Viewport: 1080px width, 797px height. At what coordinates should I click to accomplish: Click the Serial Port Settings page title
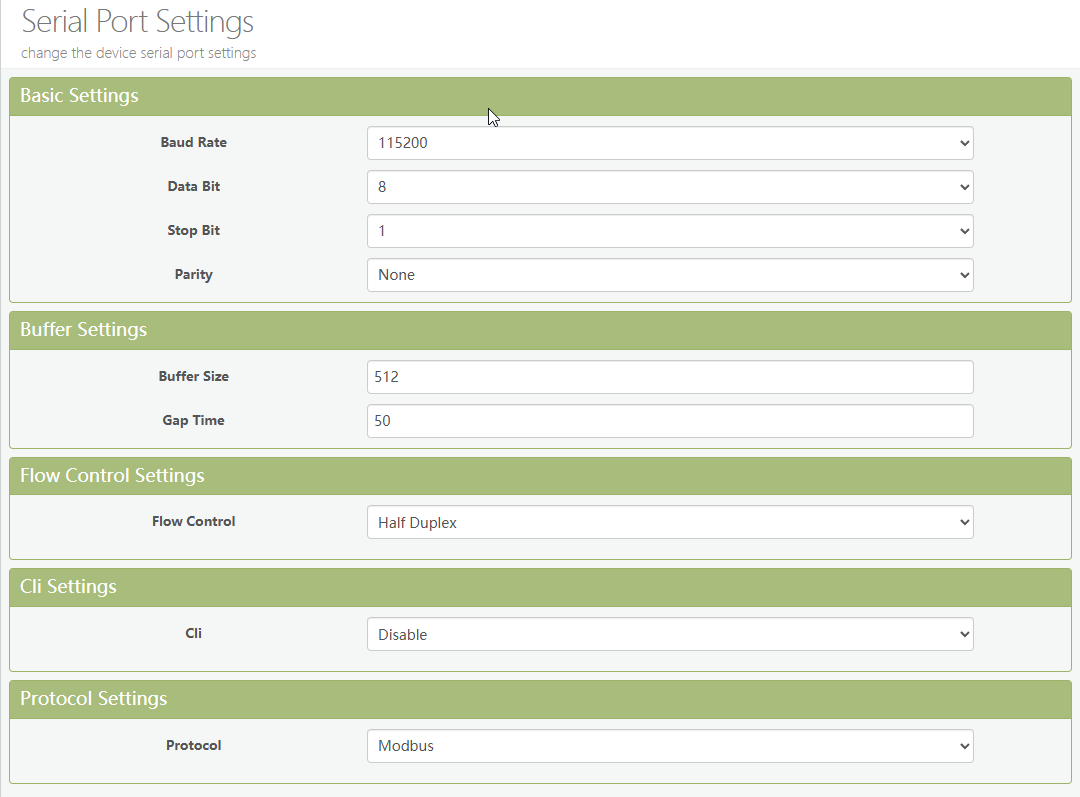point(138,22)
